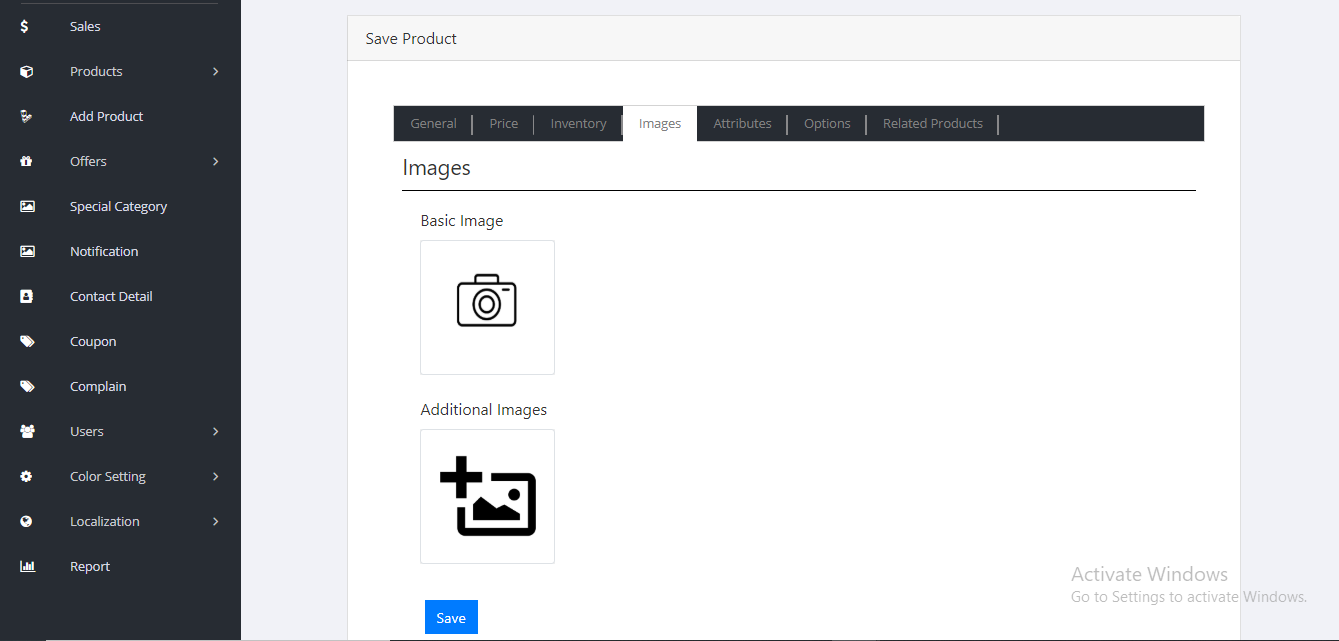Expand the Products submenu chevron

pos(216,72)
